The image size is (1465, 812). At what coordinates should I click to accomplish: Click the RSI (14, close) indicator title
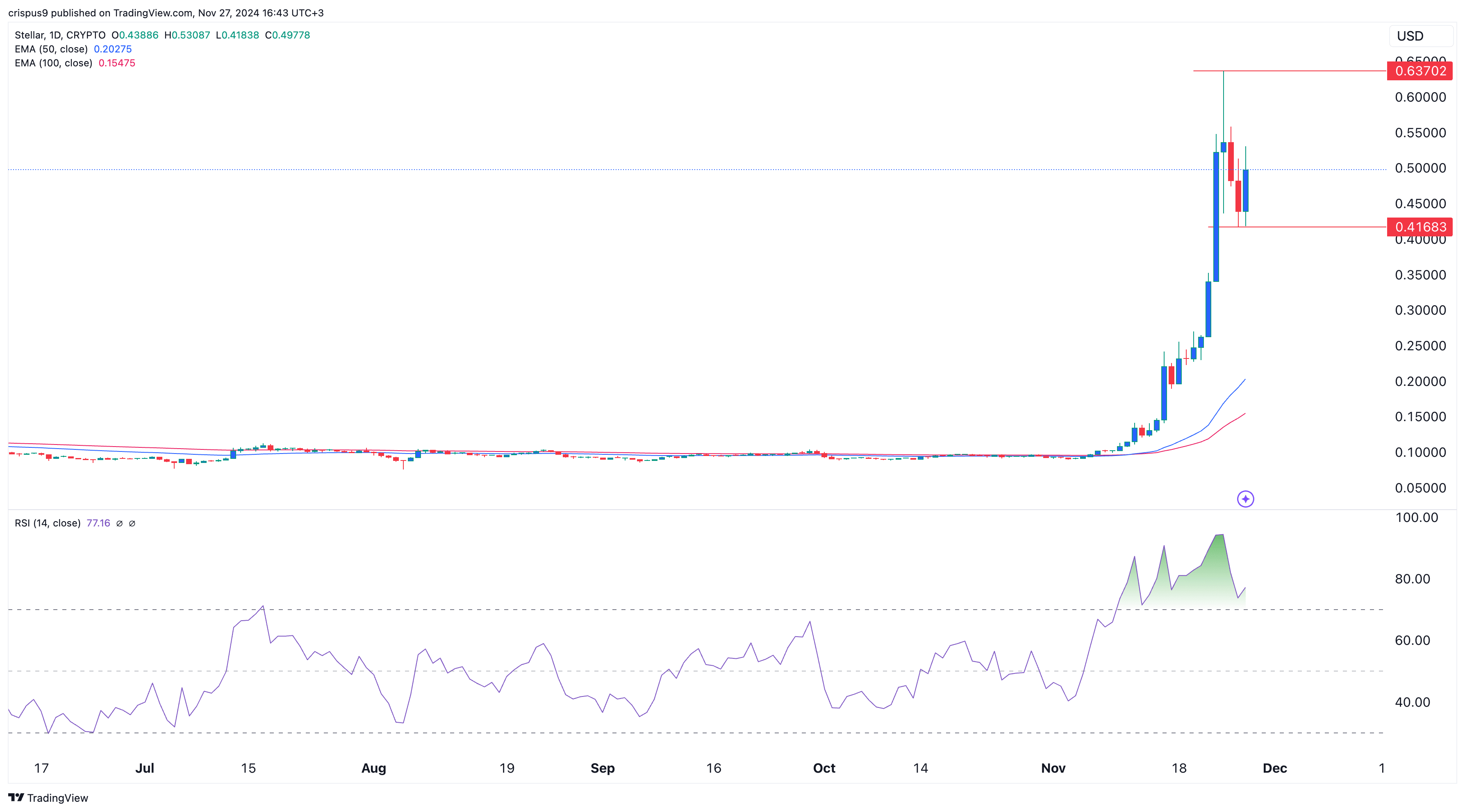47,523
